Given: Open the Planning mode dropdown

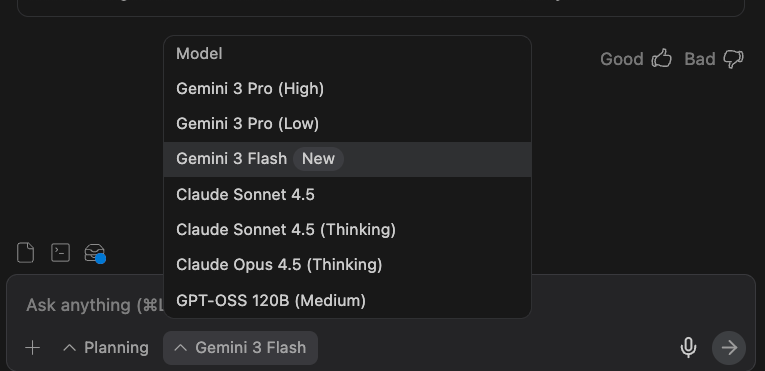Looking at the screenshot, I should pyautogui.click(x=106, y=348).
